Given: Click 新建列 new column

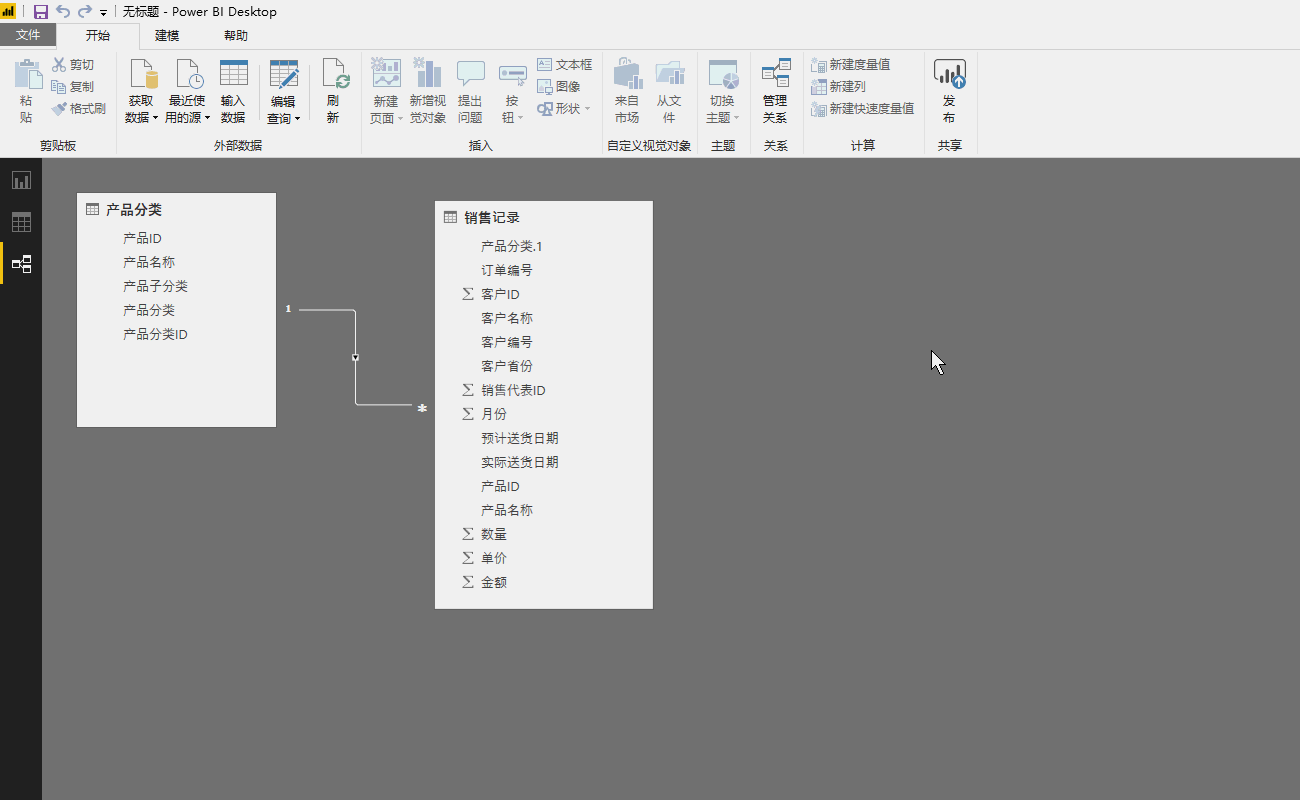Looking at the screenshot, I should tap(839, 87).
